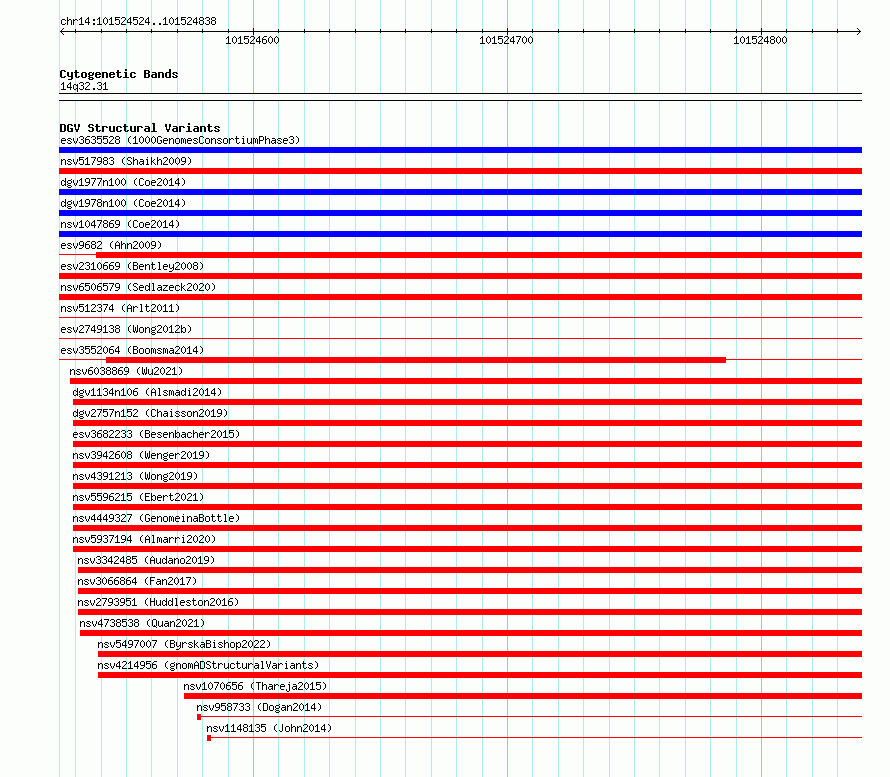
Task: Open variant esv9682 (Ahn2009)
Action: (x=111, y=245)
